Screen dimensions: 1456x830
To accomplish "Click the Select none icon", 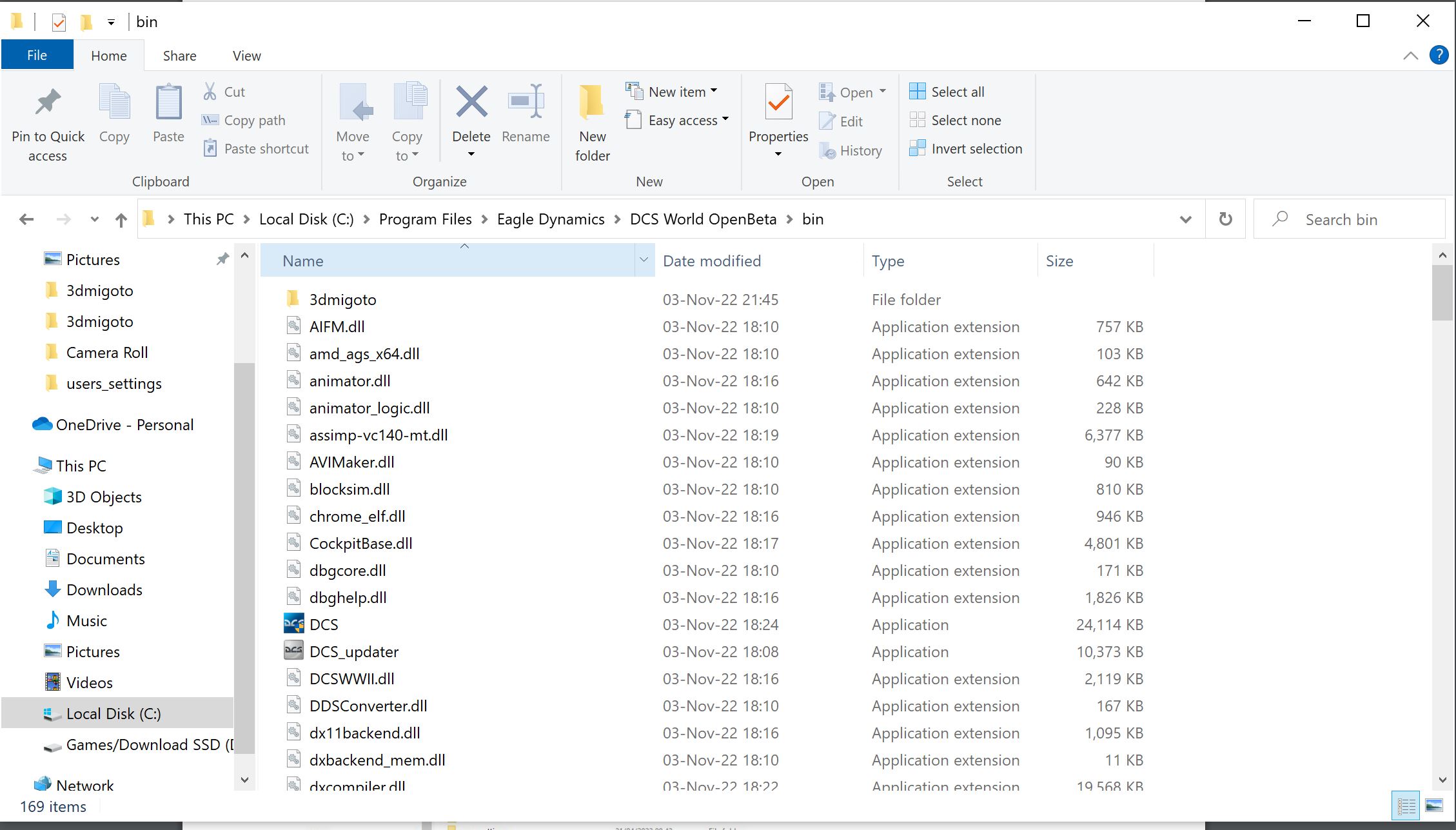I will coord(917,120).
